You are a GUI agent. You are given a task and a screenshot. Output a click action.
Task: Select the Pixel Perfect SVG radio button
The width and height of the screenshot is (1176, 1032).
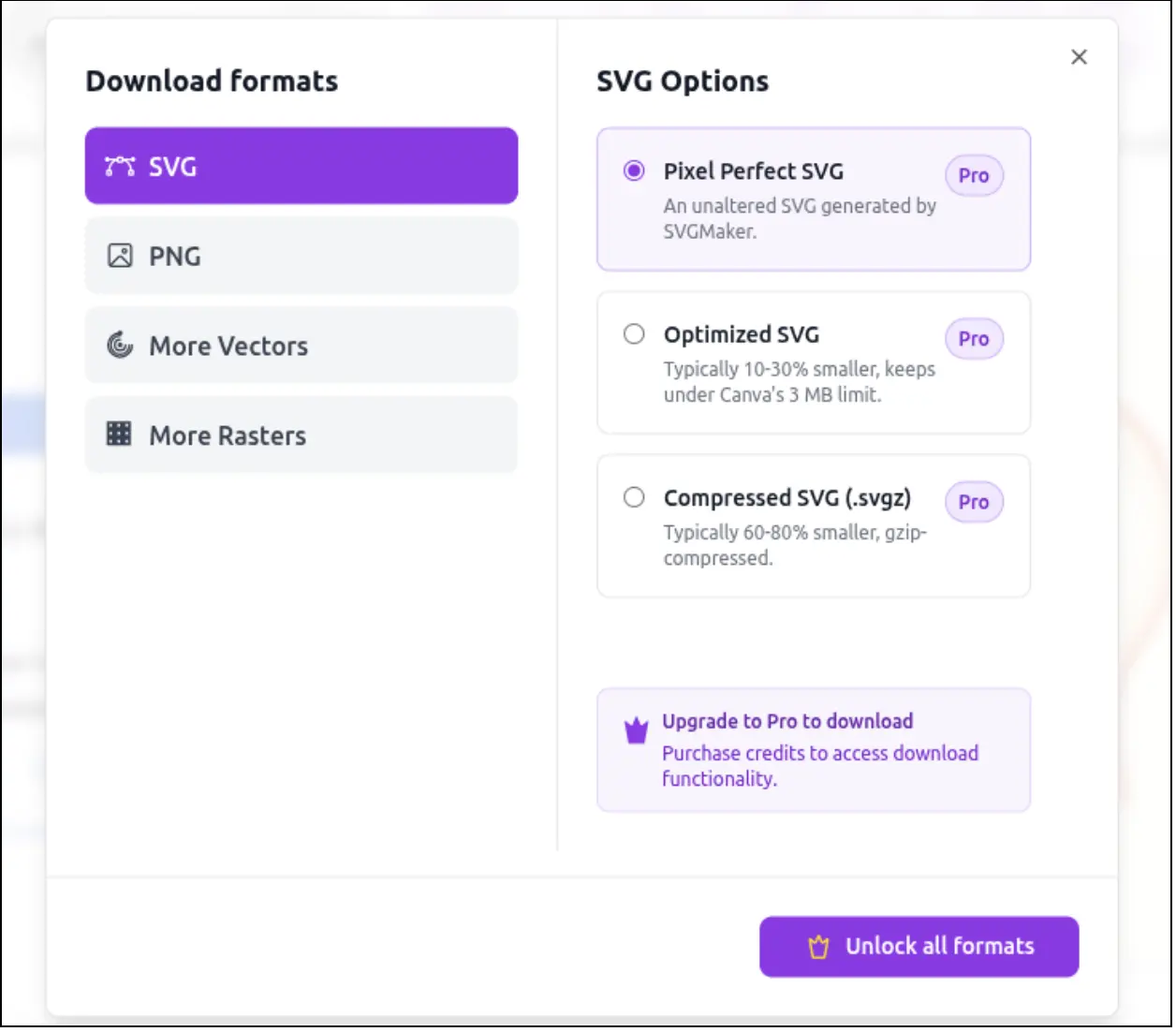(634, 170)
